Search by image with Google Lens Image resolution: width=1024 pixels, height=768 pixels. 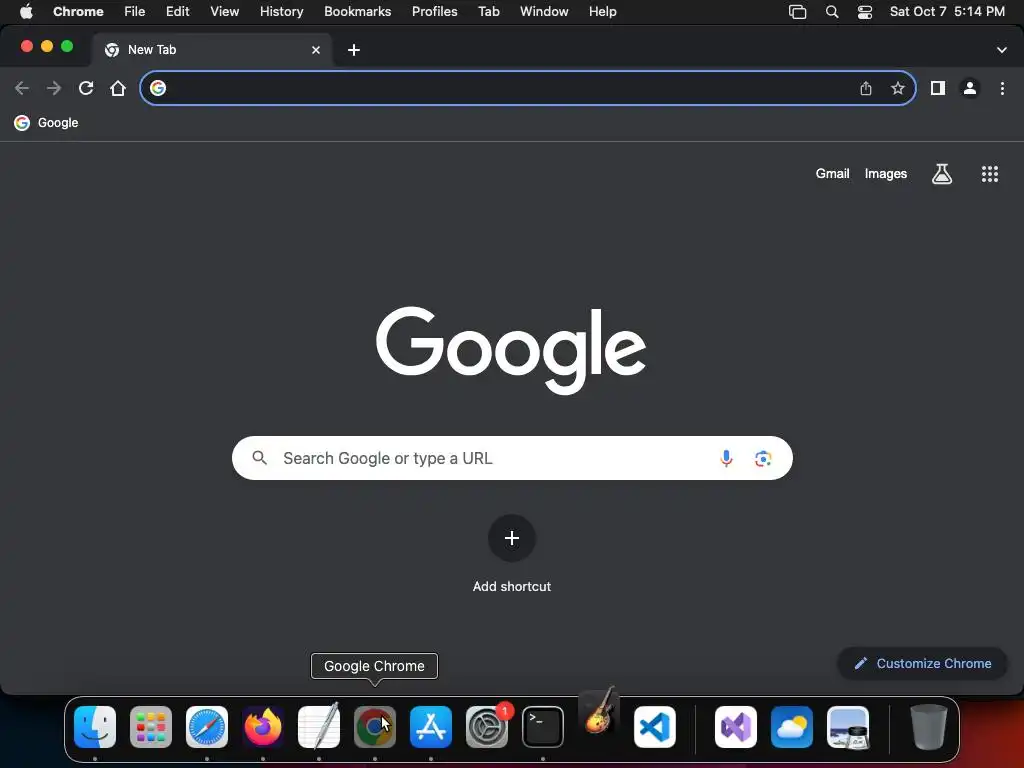pos(763,458)
